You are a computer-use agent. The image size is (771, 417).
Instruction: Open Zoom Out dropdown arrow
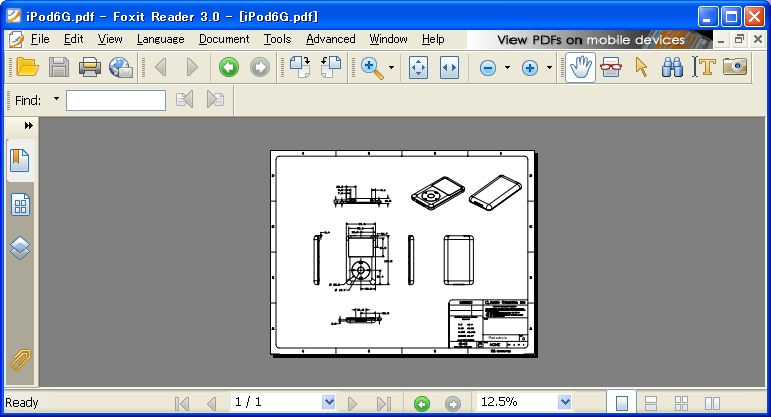(507, 67)
